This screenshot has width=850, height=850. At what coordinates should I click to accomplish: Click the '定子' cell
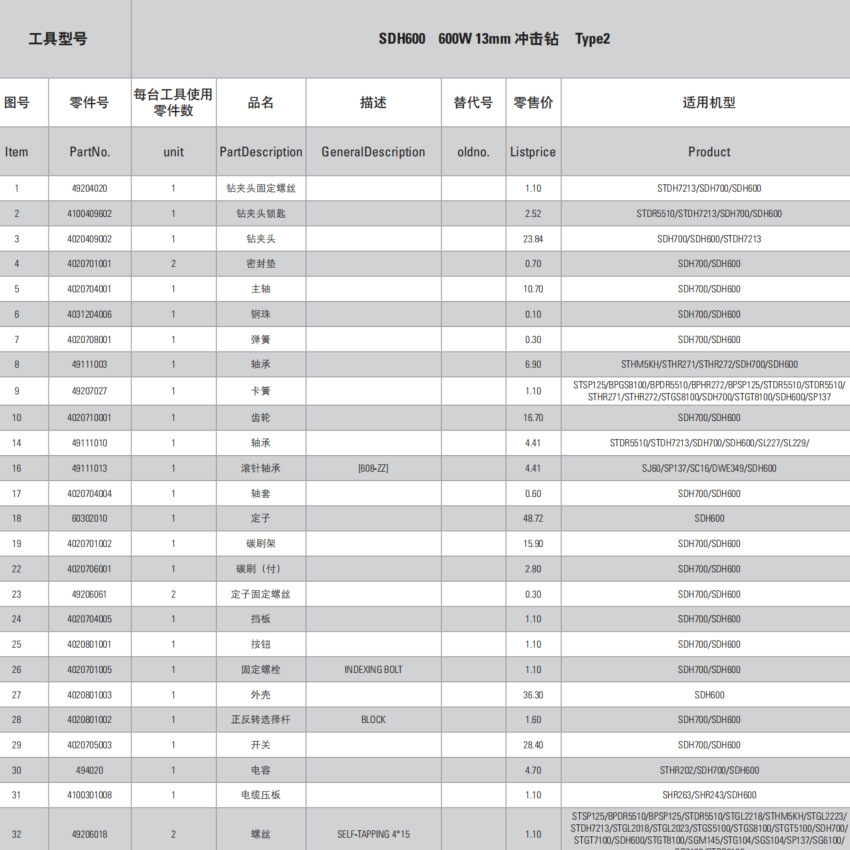pyautogui.click(x=261, y=519)
